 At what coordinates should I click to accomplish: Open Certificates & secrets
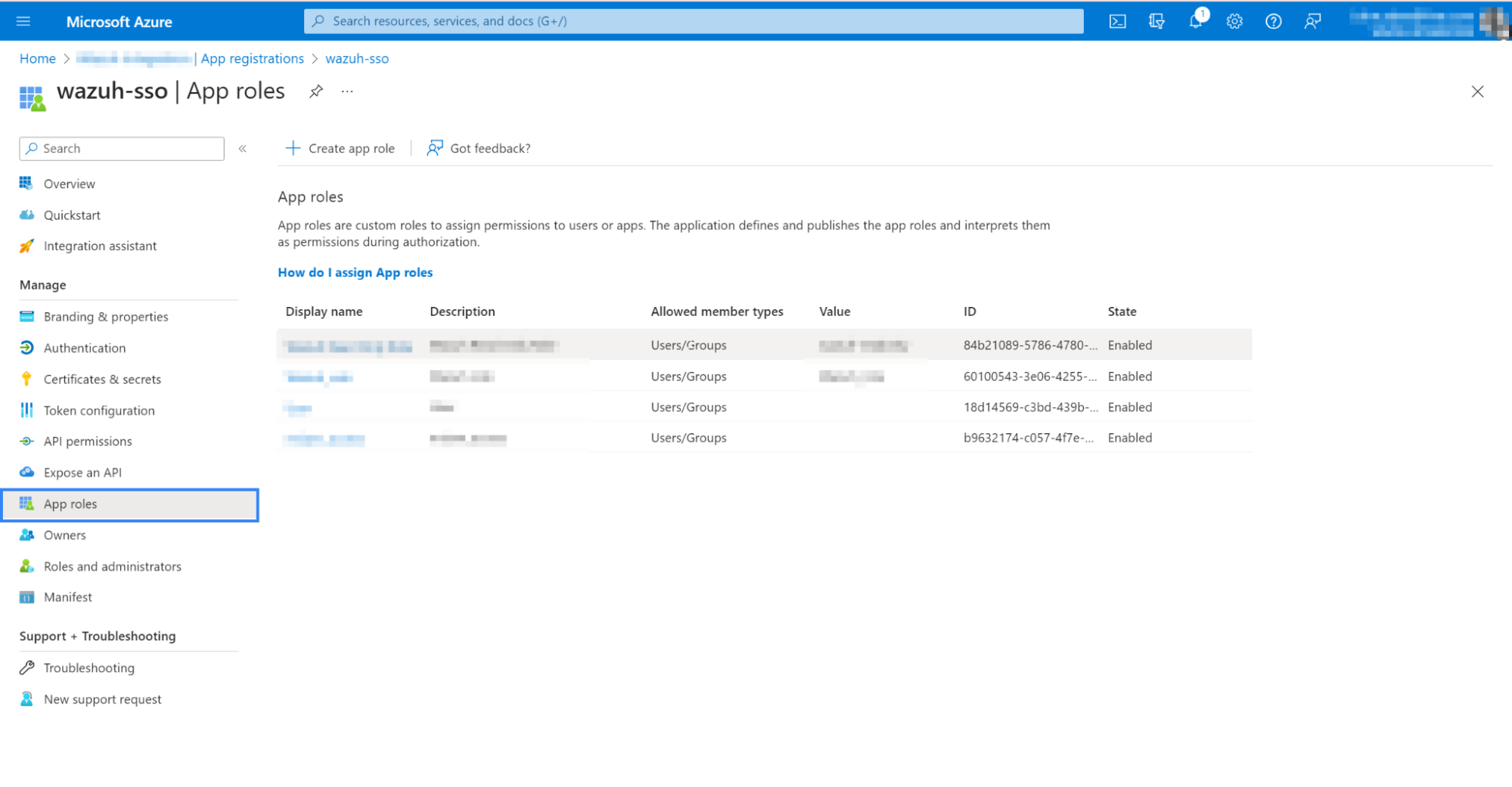[x=102, y=380]
